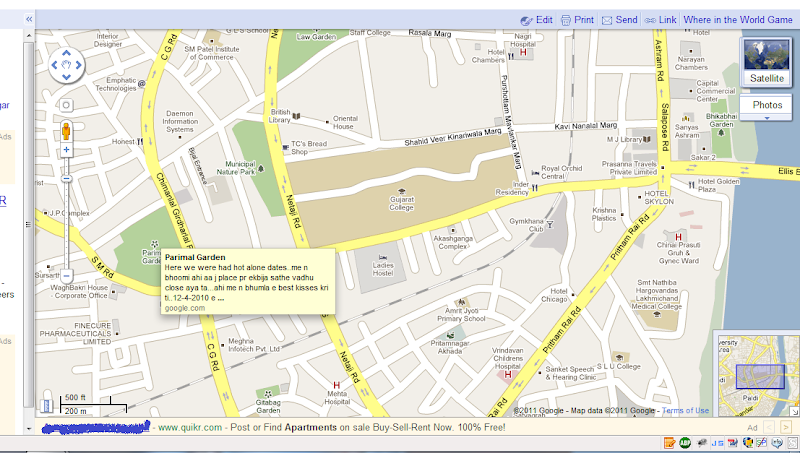Toggle the S/P crossed-out status bar icon
The width and height of the screenshot is (800, 453).
coord(762,443)
